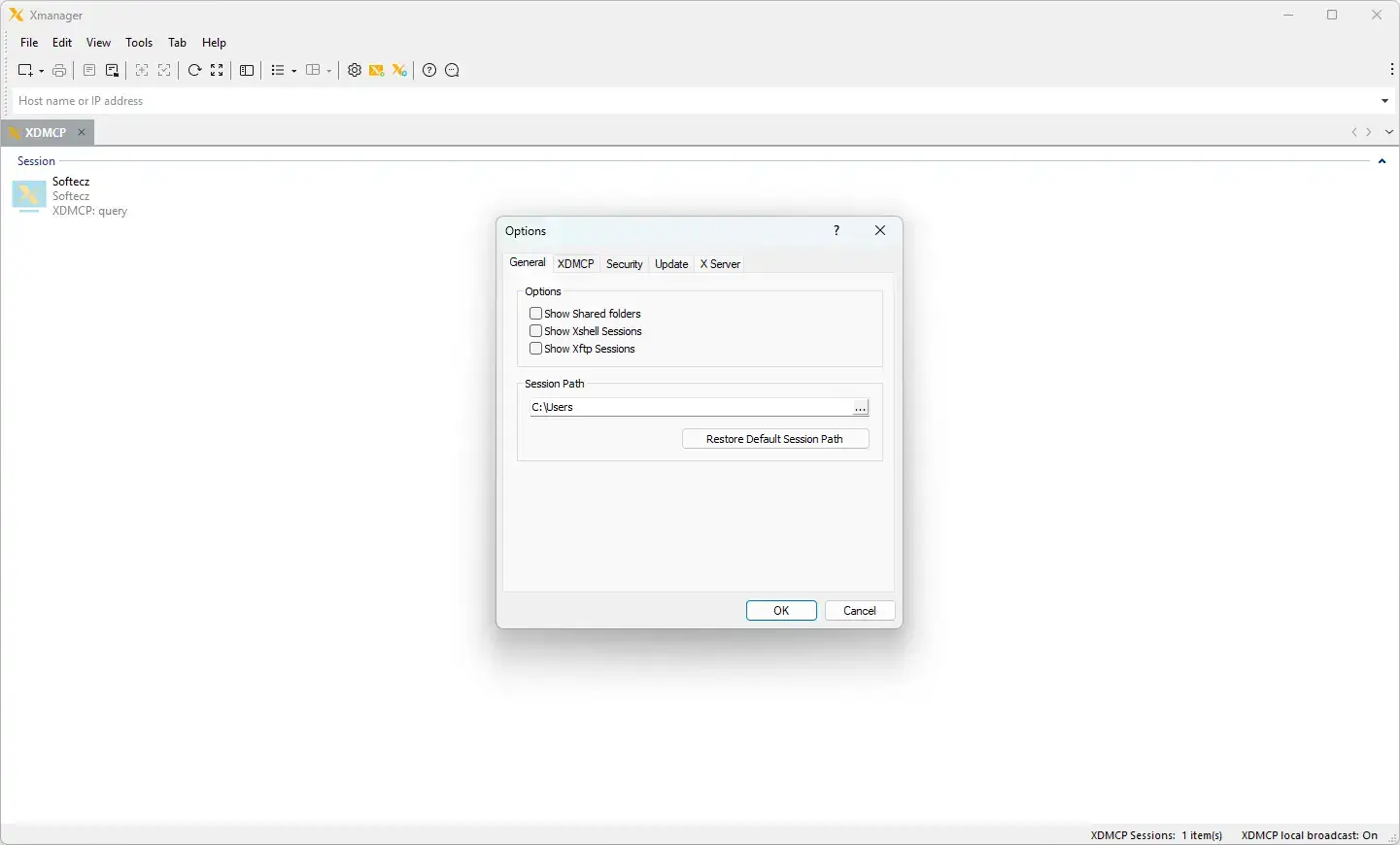This screenshot has height=845, width=1400.
Task: Click the orange square Xmanager launcher icon
Action: tap(377, 70)
